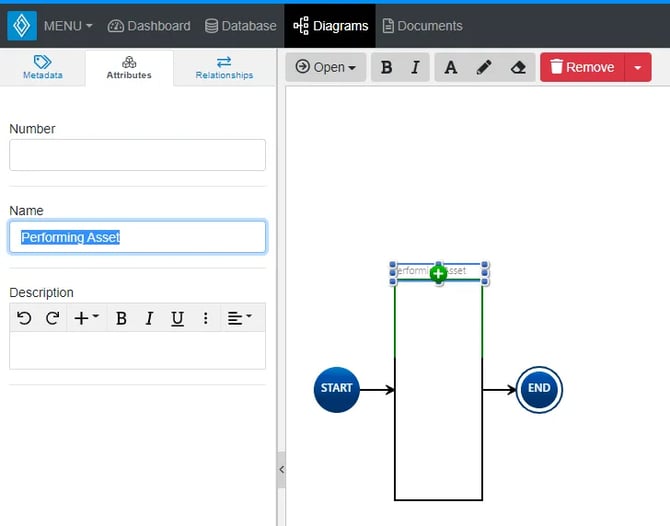This screenshot has width=670, height=526.
Task: Open the Description insert plus dropdown
Action: (87, 318)
